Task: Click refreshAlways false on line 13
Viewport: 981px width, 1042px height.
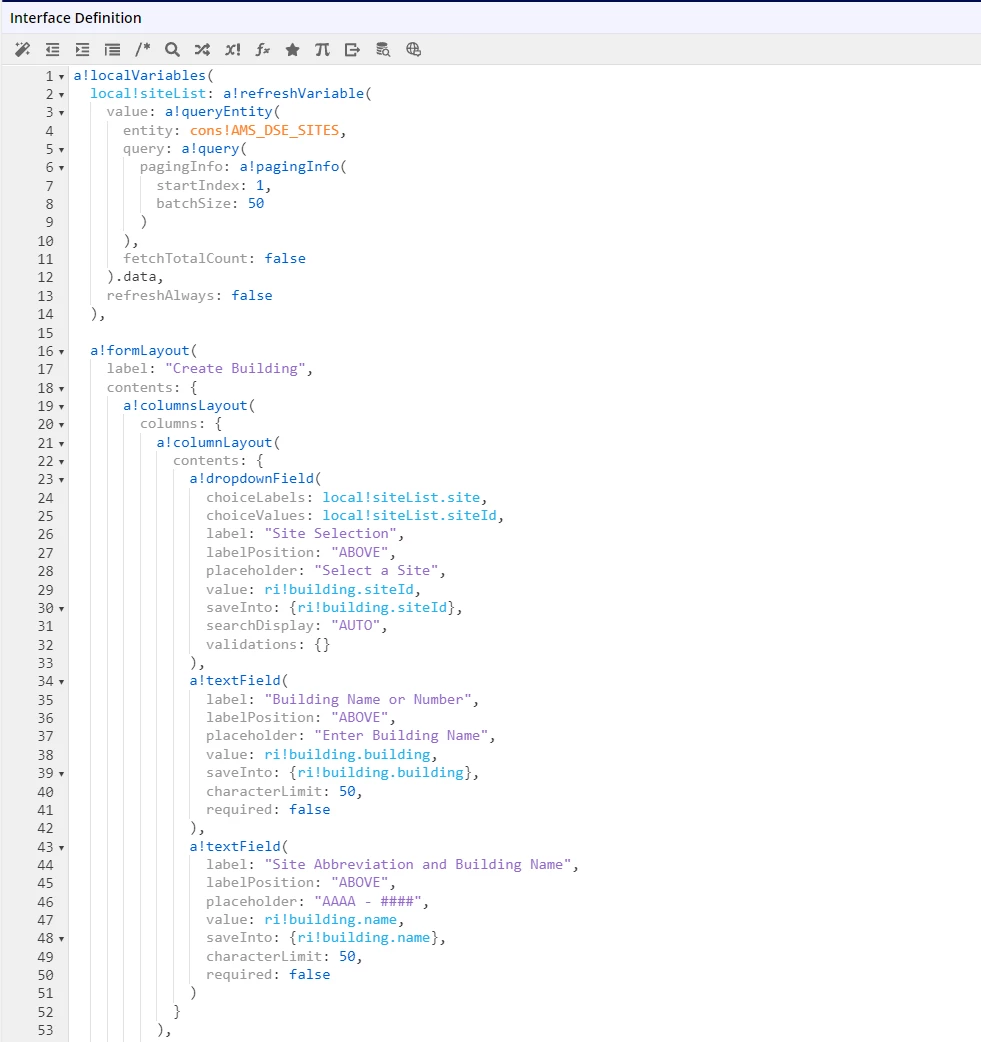Action: [x=252, y=296]
